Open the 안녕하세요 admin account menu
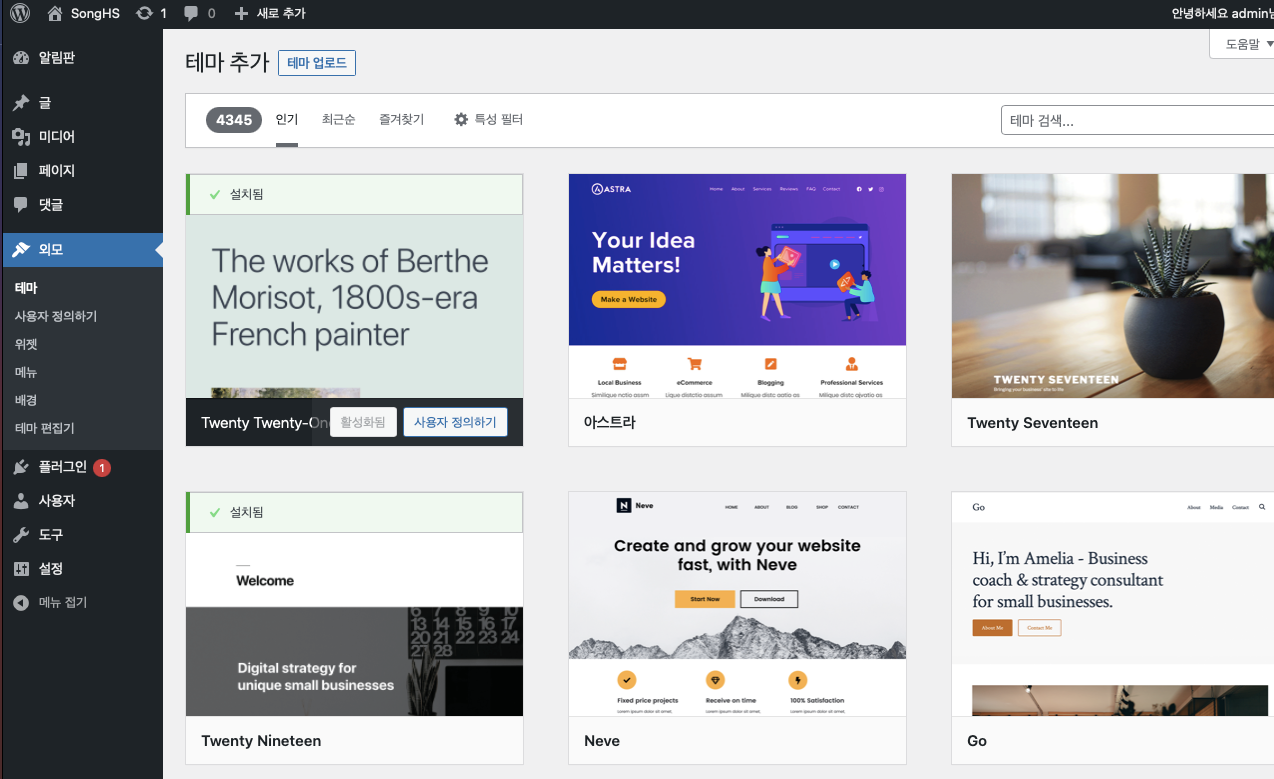1274x779 pixels. [x=1222, y=13]
